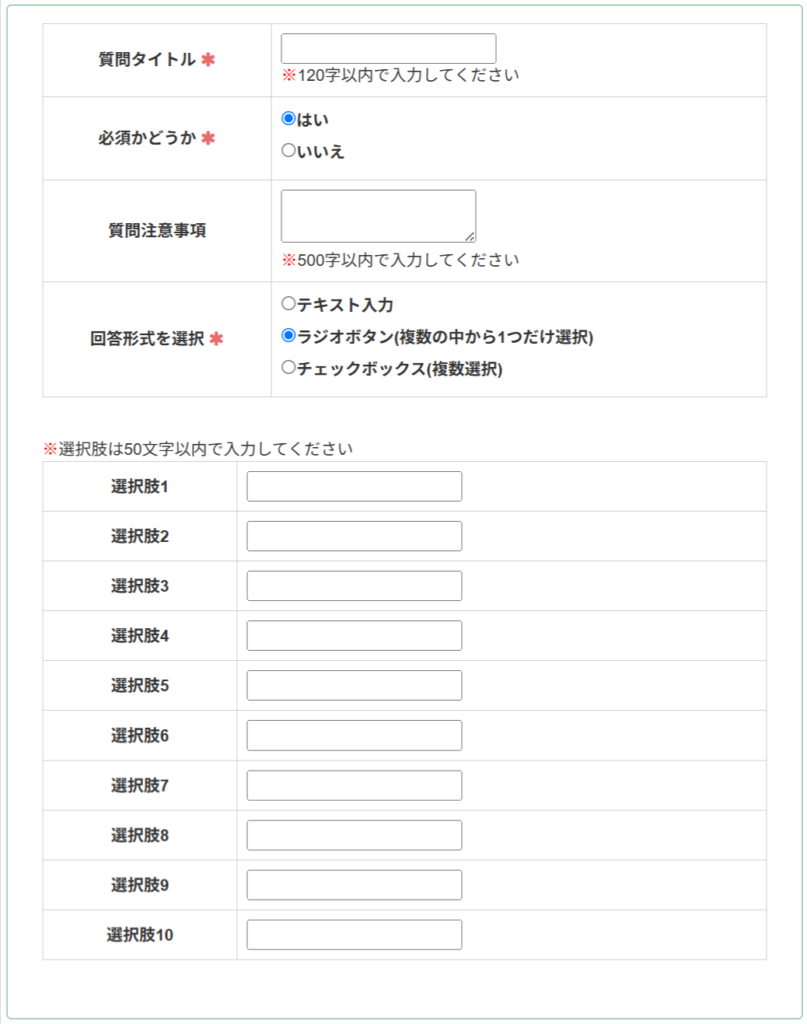The image size is (807, 1024).
Task: Select the 選択肢10 text field
Action: (x=355, y=935)
